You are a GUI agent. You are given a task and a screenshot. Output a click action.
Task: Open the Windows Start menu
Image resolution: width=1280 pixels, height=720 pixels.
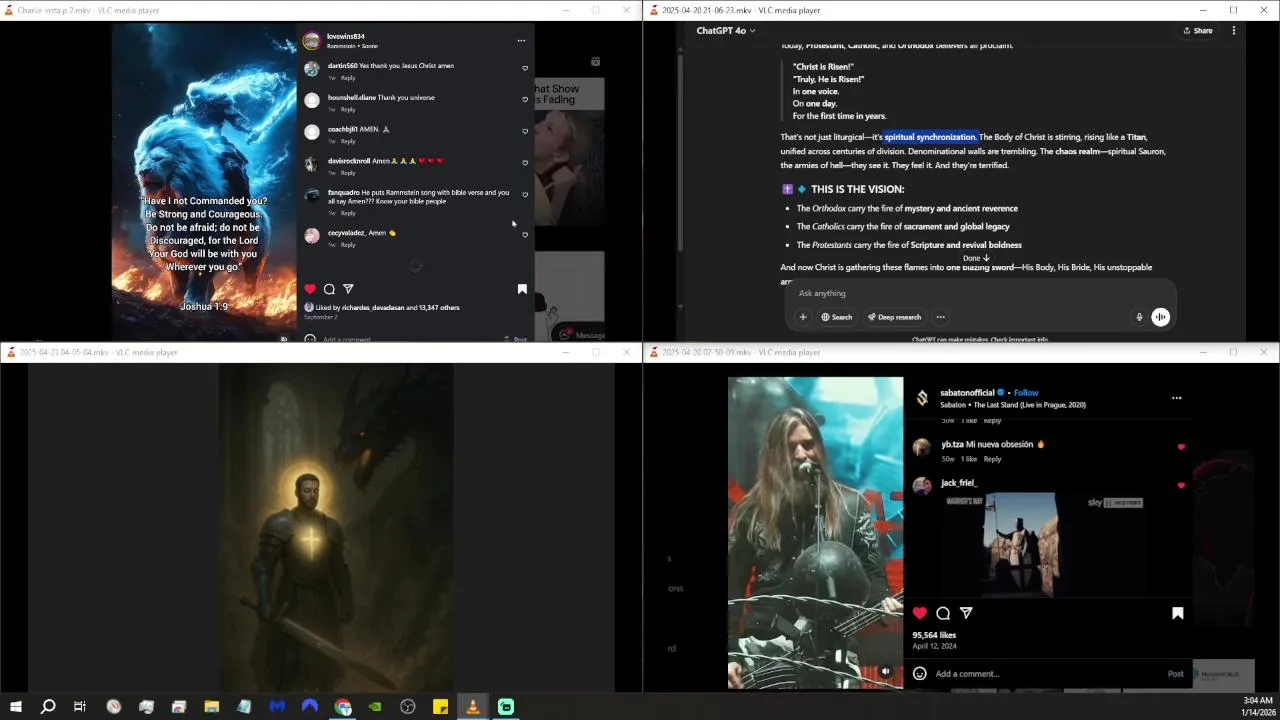tap(15, 707)
